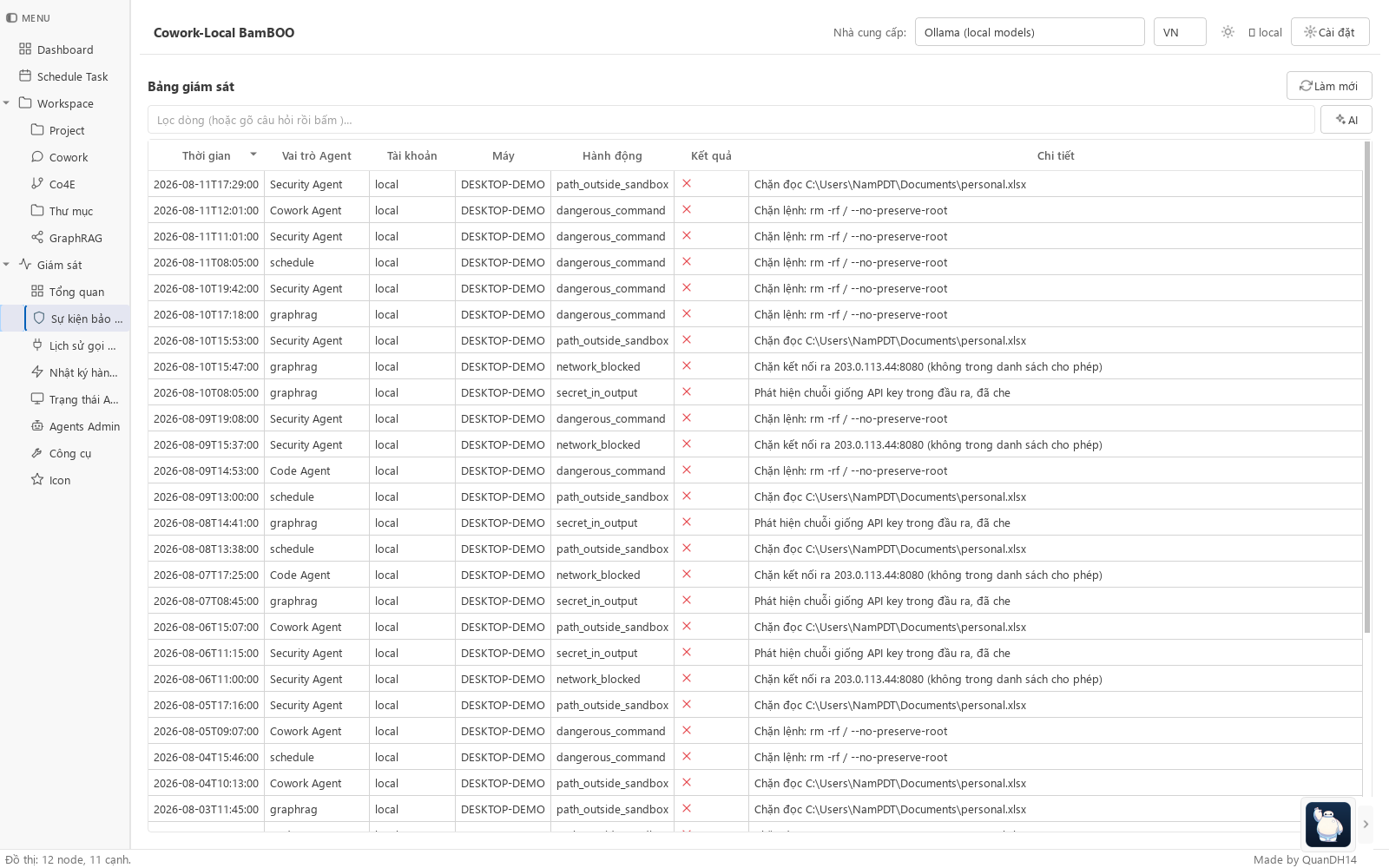The width and height of the screenshot is (1389, 868).
Task: Open the Schedule Task calendar icon
Action: (x=25, y=76)
